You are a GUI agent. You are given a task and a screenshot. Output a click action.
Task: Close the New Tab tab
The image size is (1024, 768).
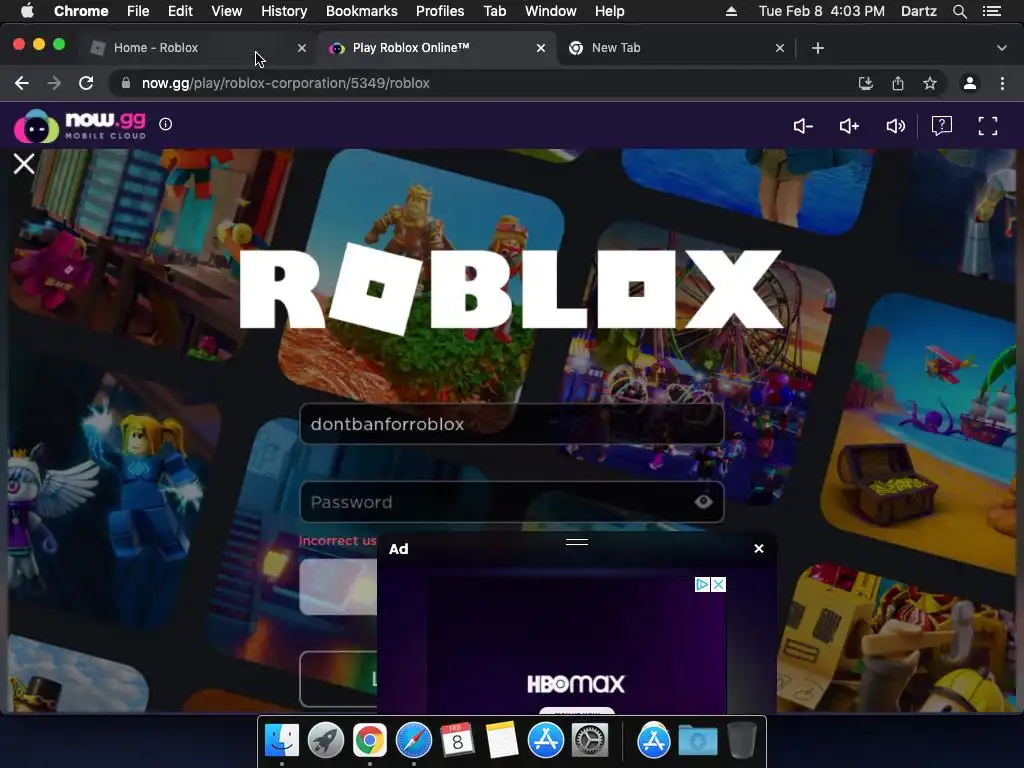click(x=780, y=48)
